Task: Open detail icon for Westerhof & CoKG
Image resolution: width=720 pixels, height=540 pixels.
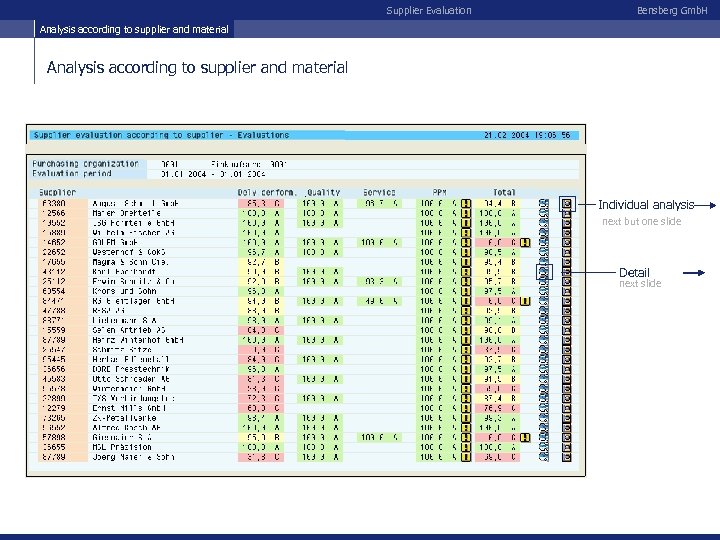Action: 544,252
